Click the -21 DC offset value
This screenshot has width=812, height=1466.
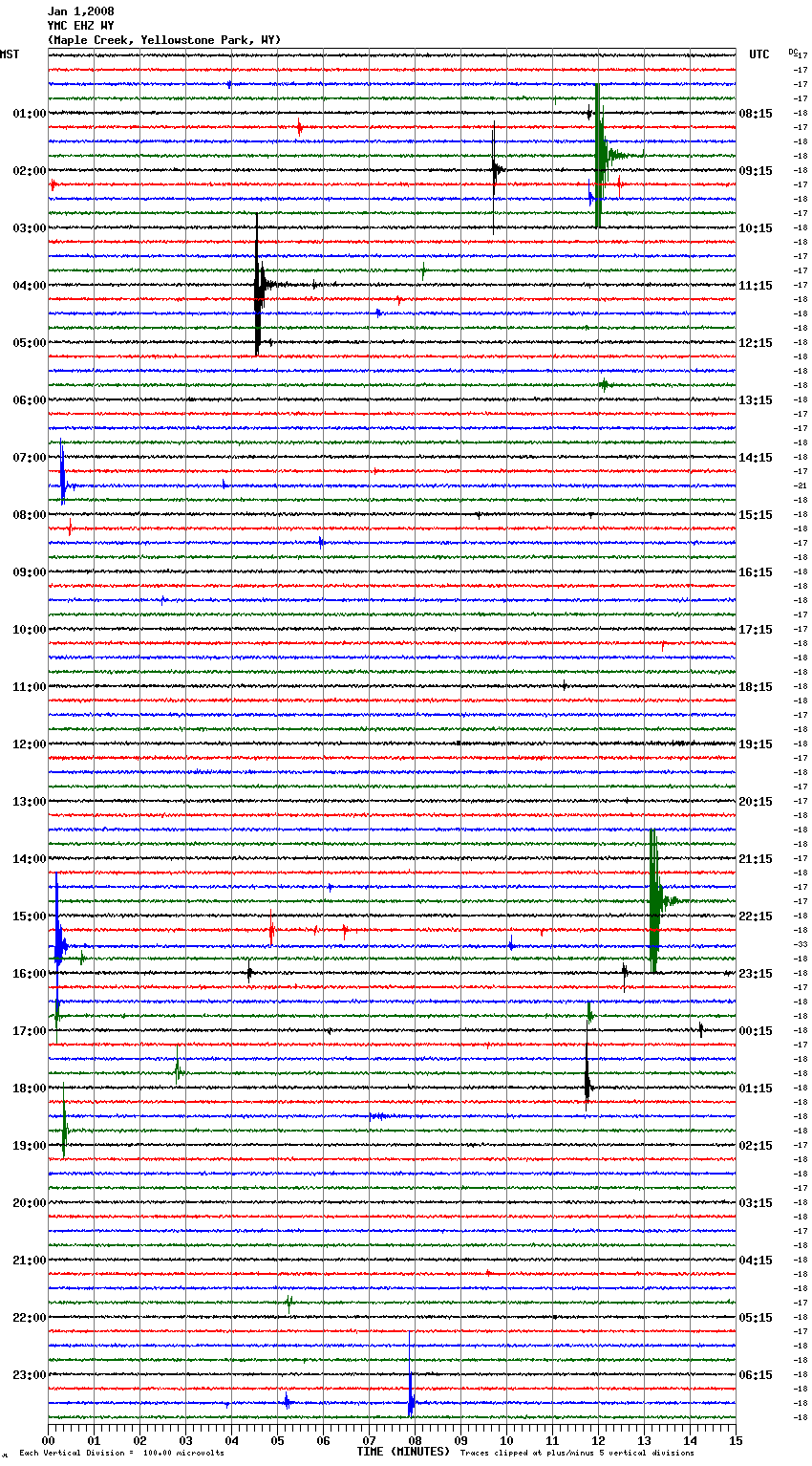tap(801, 486)
